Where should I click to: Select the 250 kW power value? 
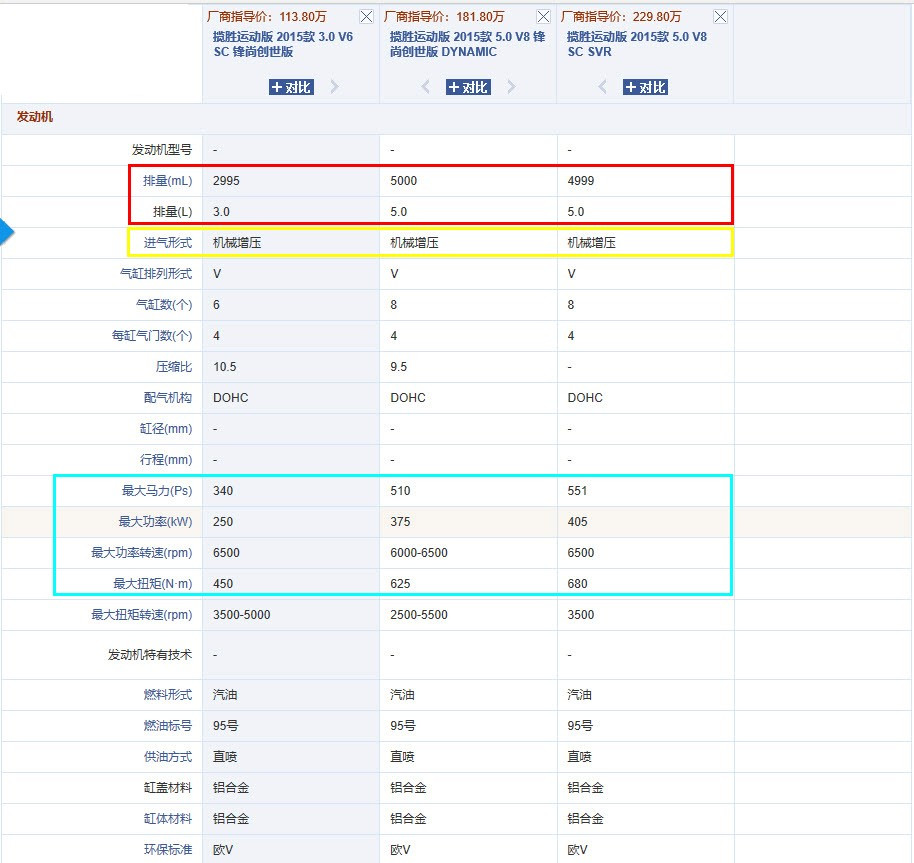[223, 522]
